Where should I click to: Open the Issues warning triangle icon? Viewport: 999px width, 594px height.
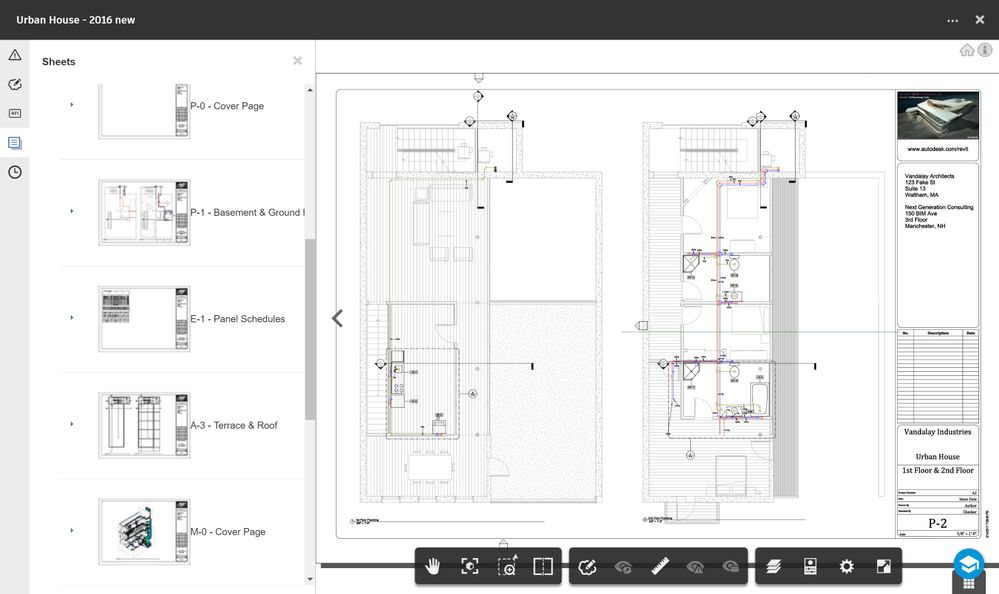pos(15,55)
